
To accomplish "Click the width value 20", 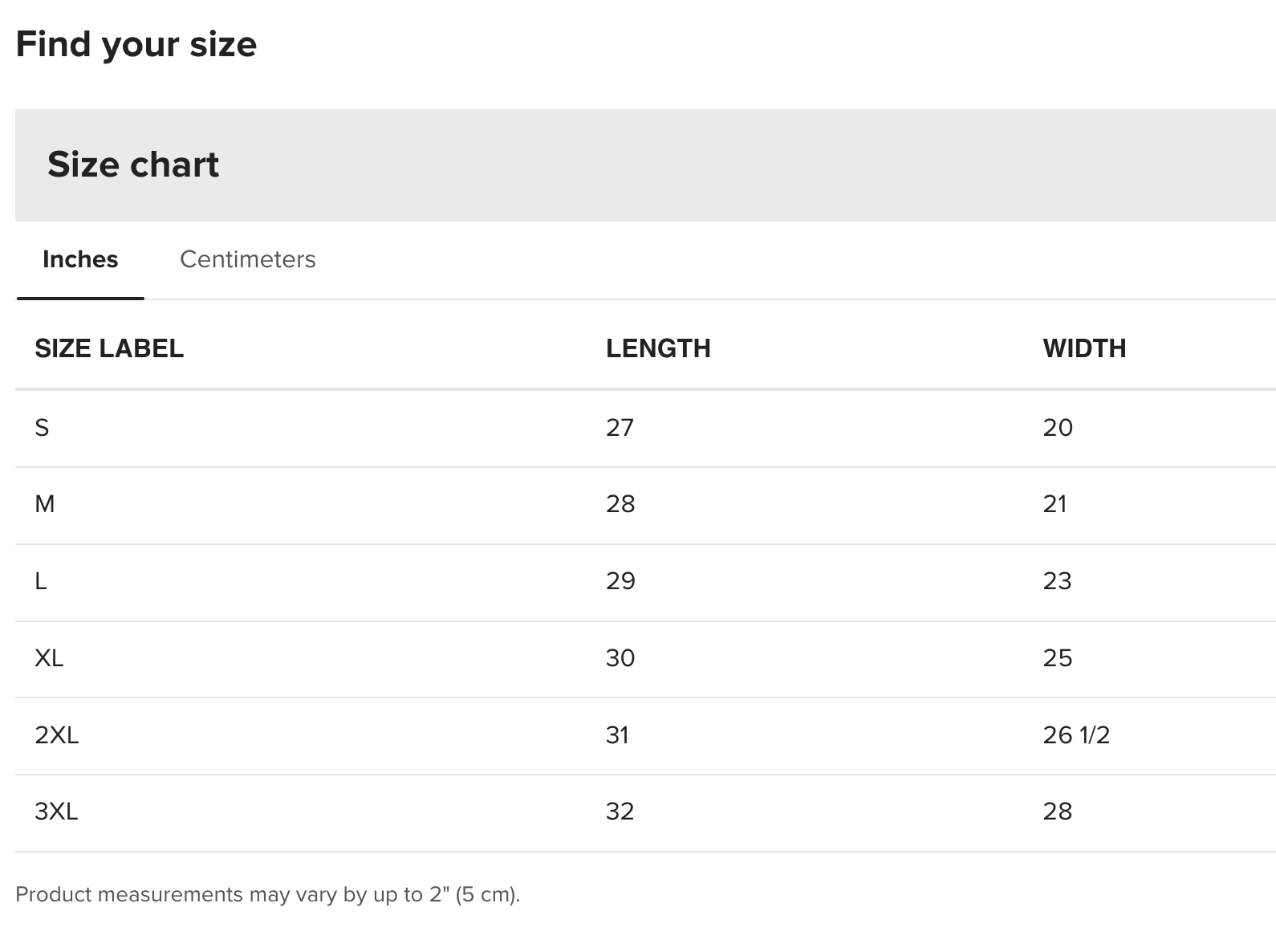I will pyautogui.click(x=1058, y=428).
